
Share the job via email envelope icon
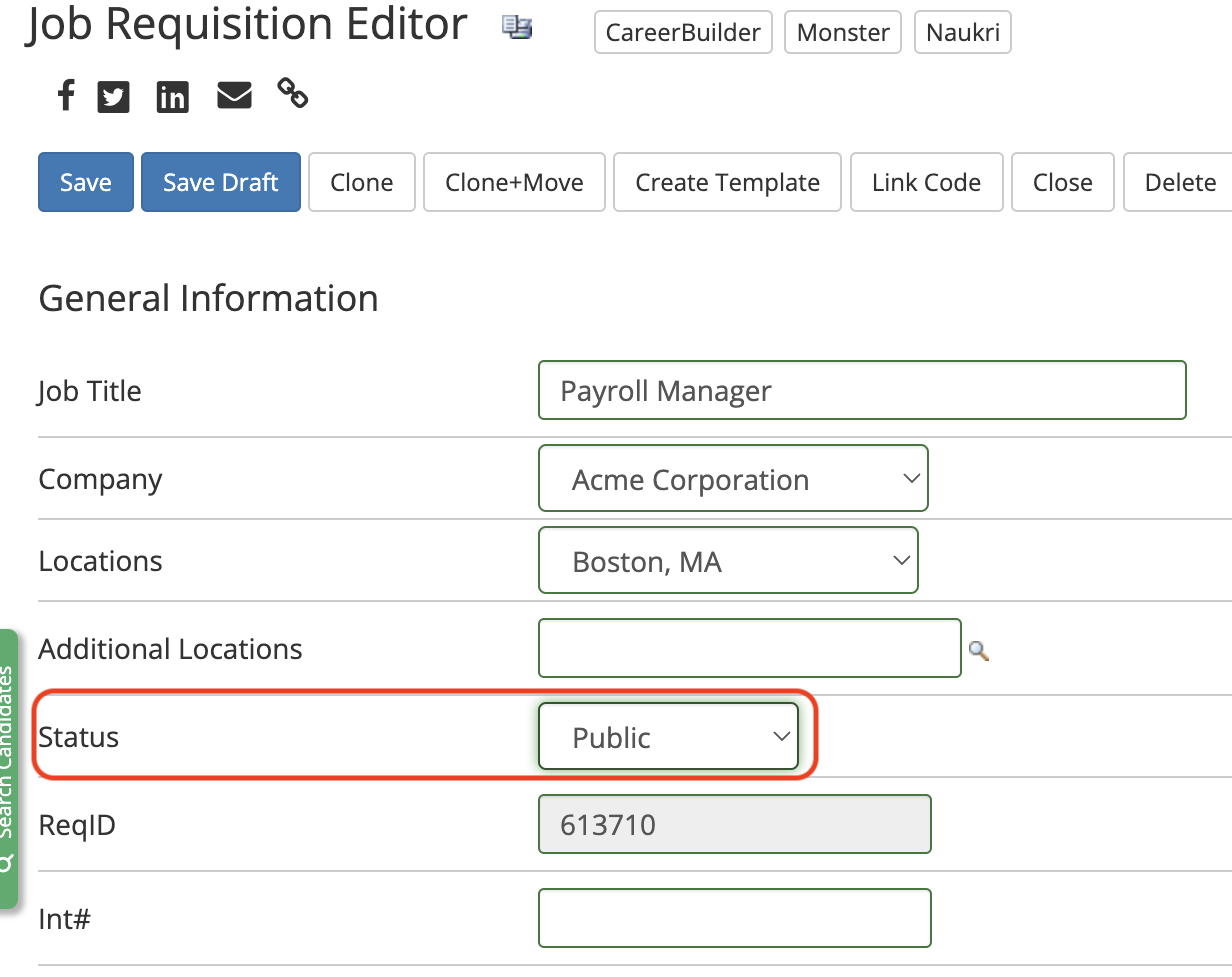click(234, 95)
